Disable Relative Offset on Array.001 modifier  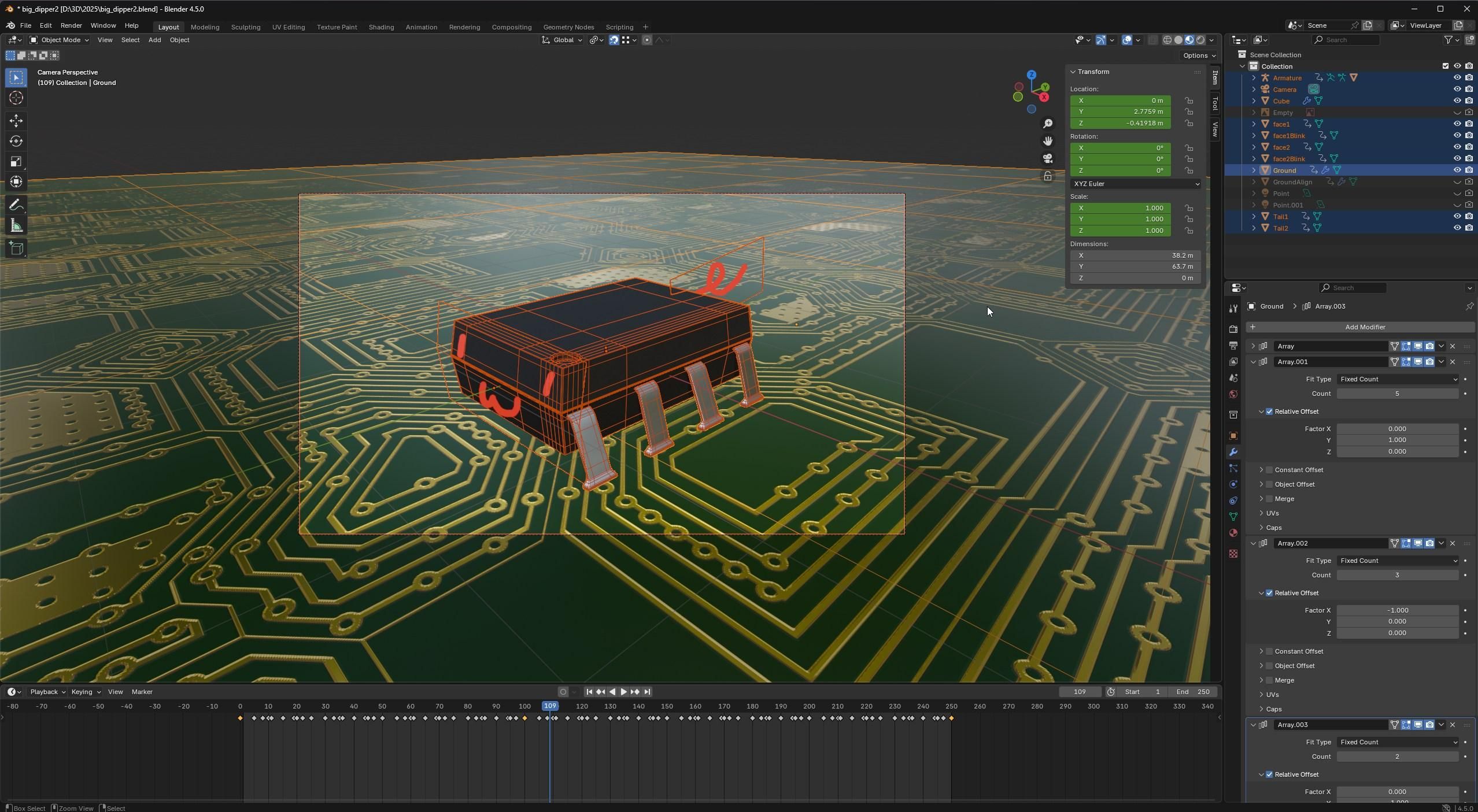[x=1269, y=411]
